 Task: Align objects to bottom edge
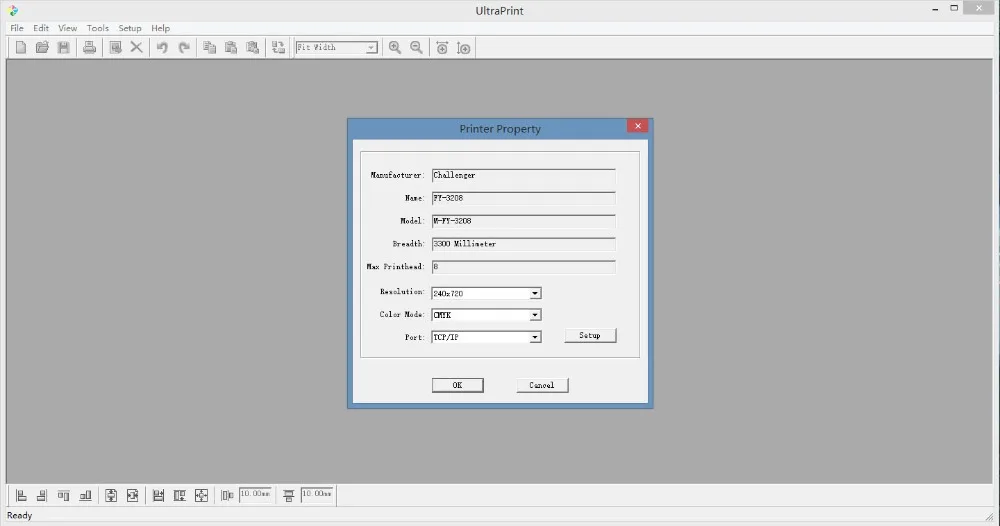click(85, 495)
